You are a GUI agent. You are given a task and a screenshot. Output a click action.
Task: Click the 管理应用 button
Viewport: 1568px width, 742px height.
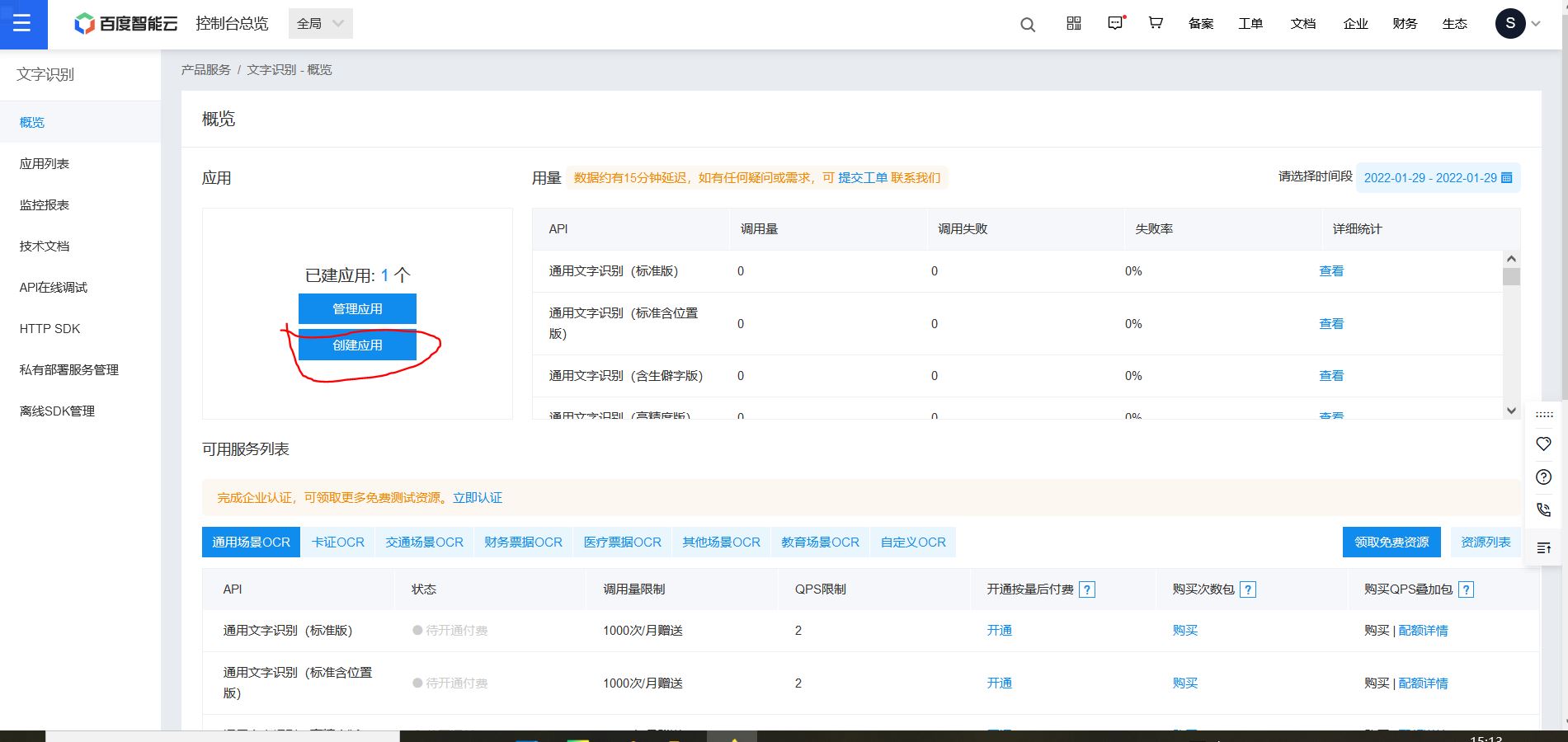click(x=357, y=309)
